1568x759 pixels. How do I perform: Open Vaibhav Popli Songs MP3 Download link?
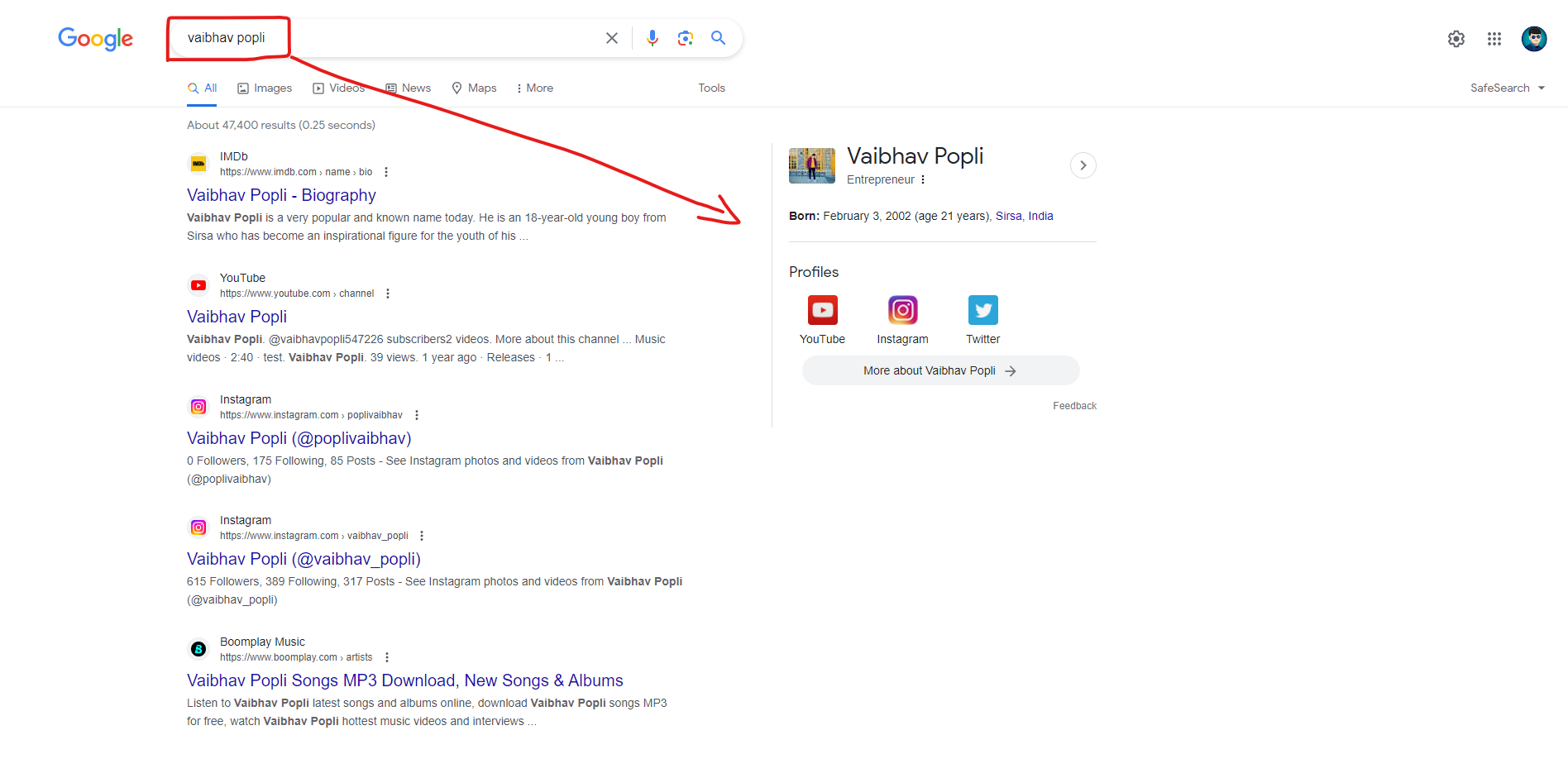point(405,680)
